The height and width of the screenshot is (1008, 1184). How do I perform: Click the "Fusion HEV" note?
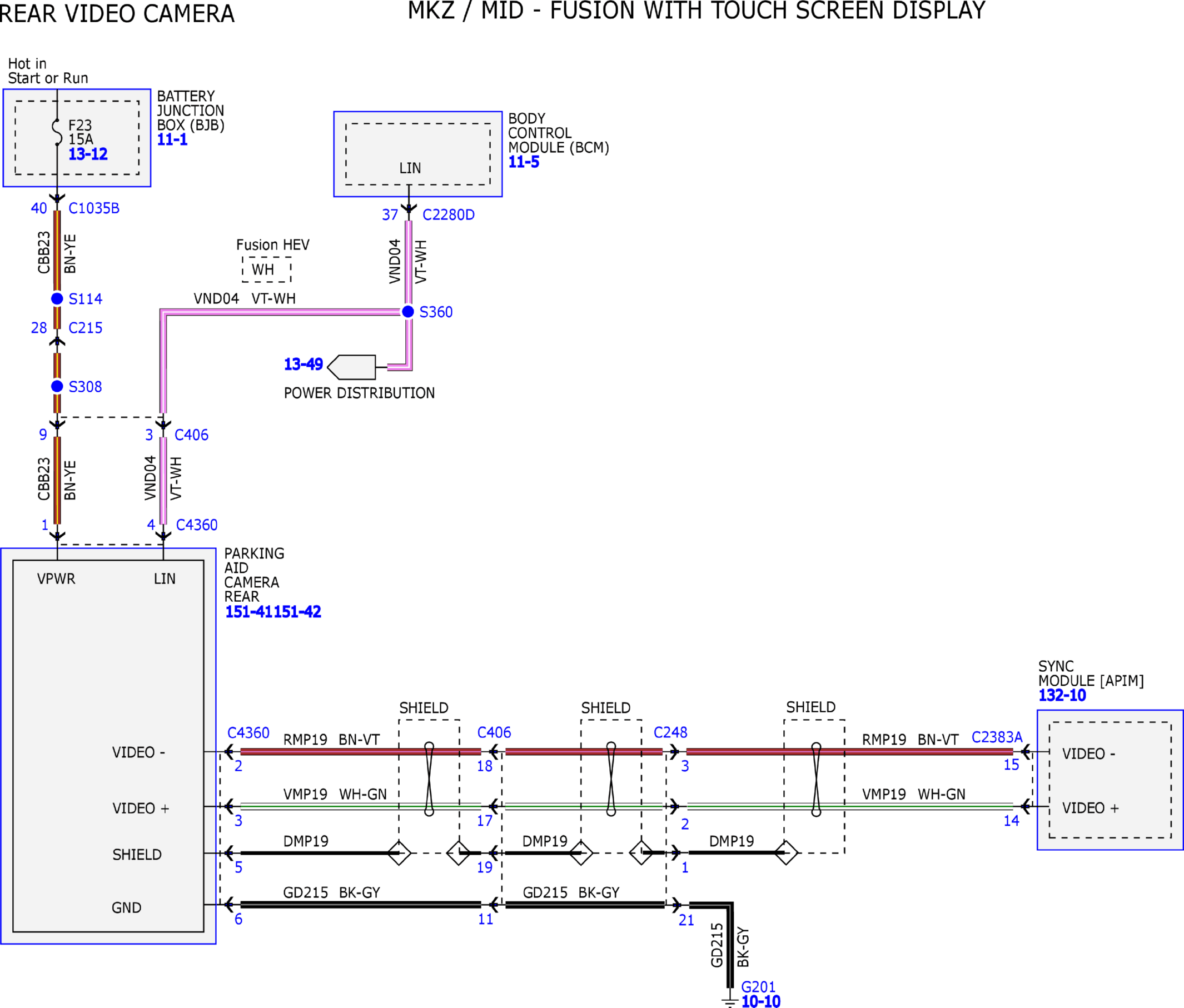272,245
